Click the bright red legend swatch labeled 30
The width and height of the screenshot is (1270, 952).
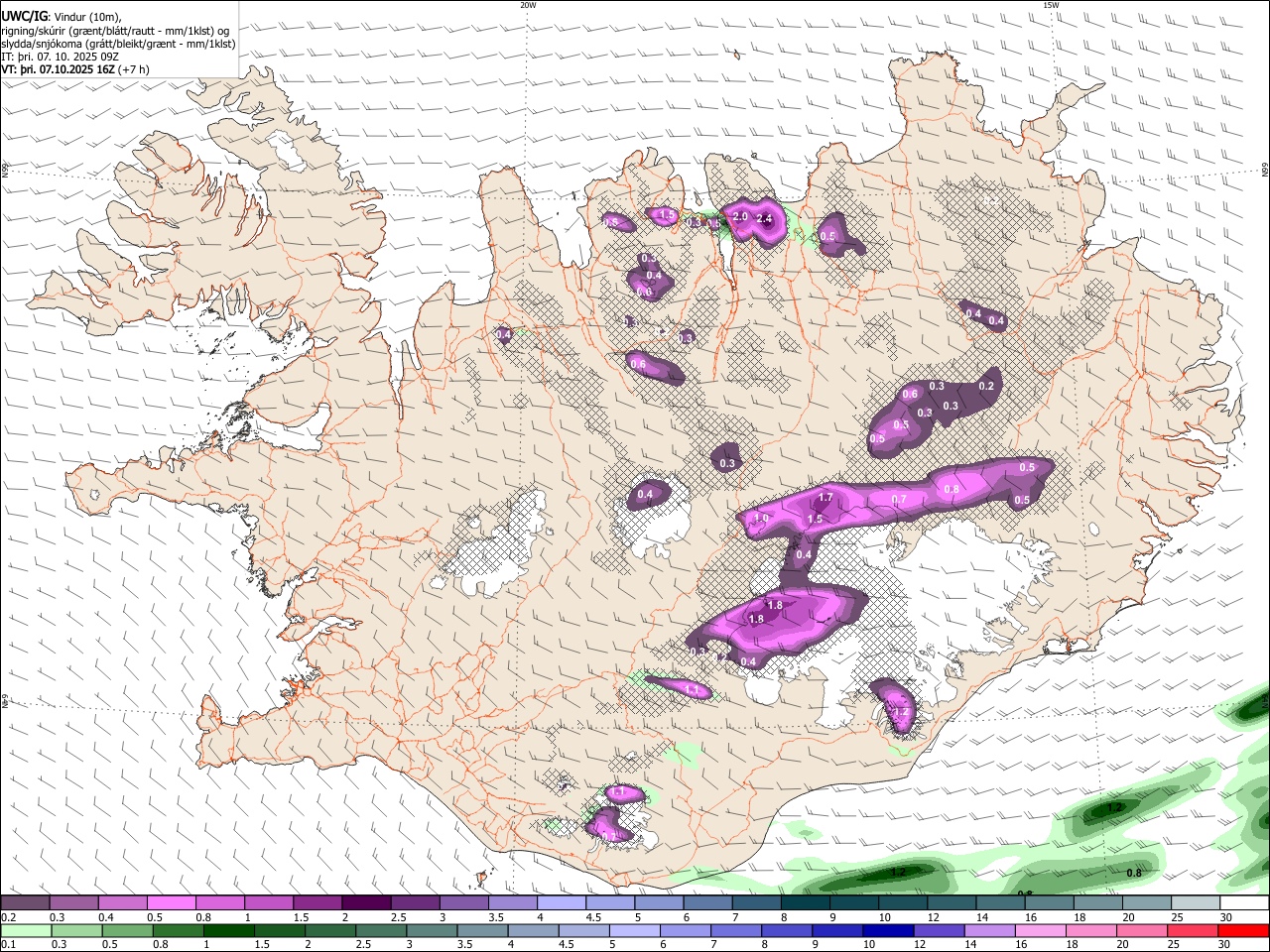tap(1244, 930)
